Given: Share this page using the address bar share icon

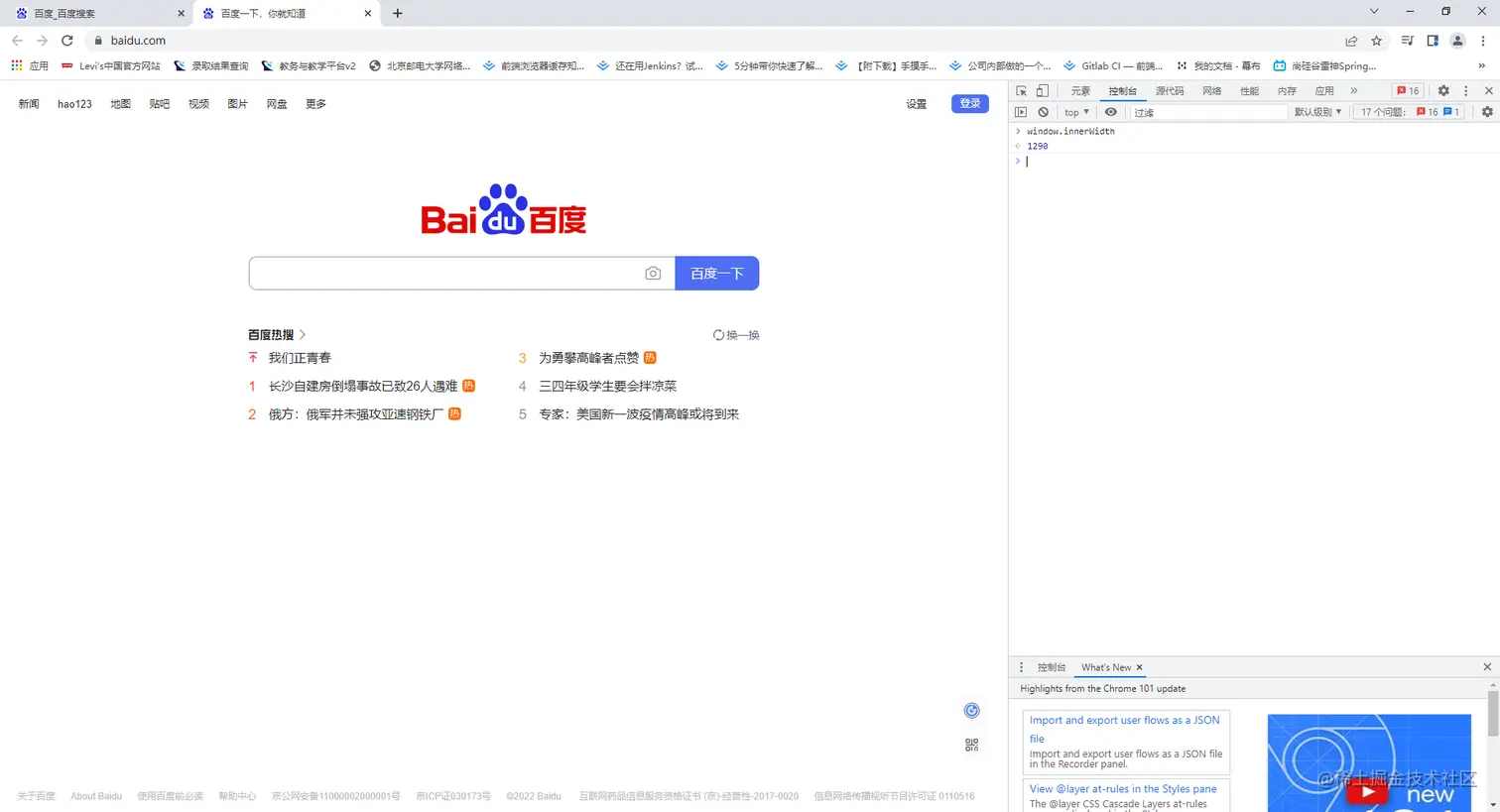Looking at the screenshot, I should 1351,41.
